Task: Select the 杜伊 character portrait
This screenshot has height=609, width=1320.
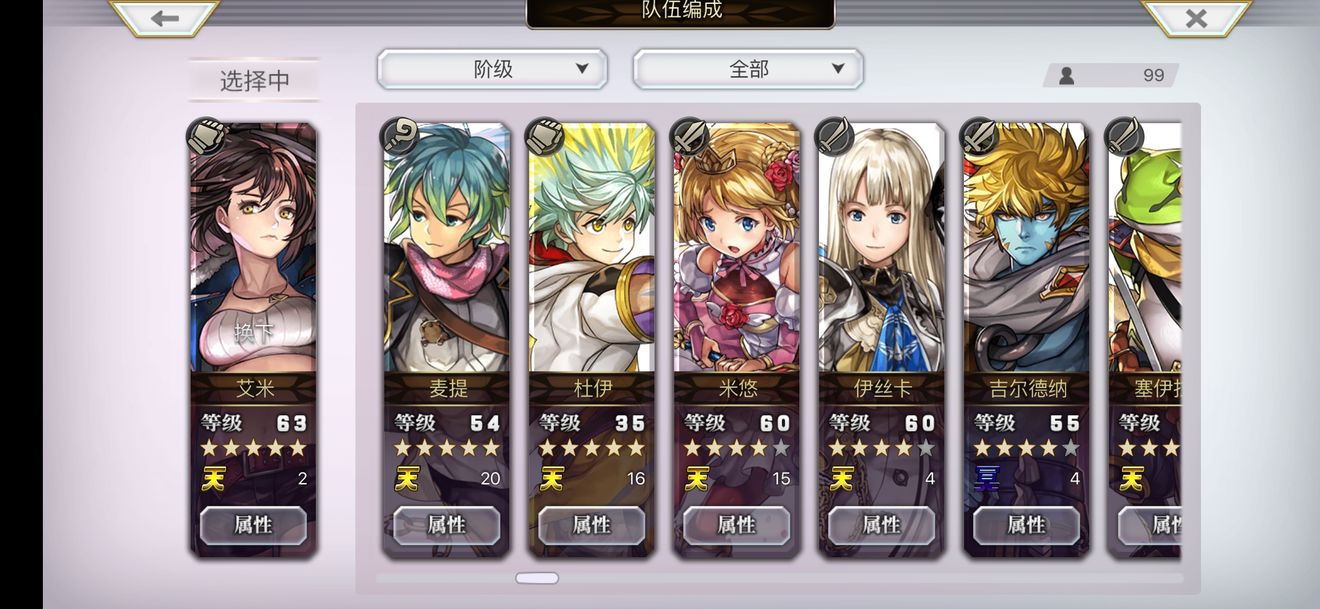Action: pyautogui.click(x=592, y=248)
